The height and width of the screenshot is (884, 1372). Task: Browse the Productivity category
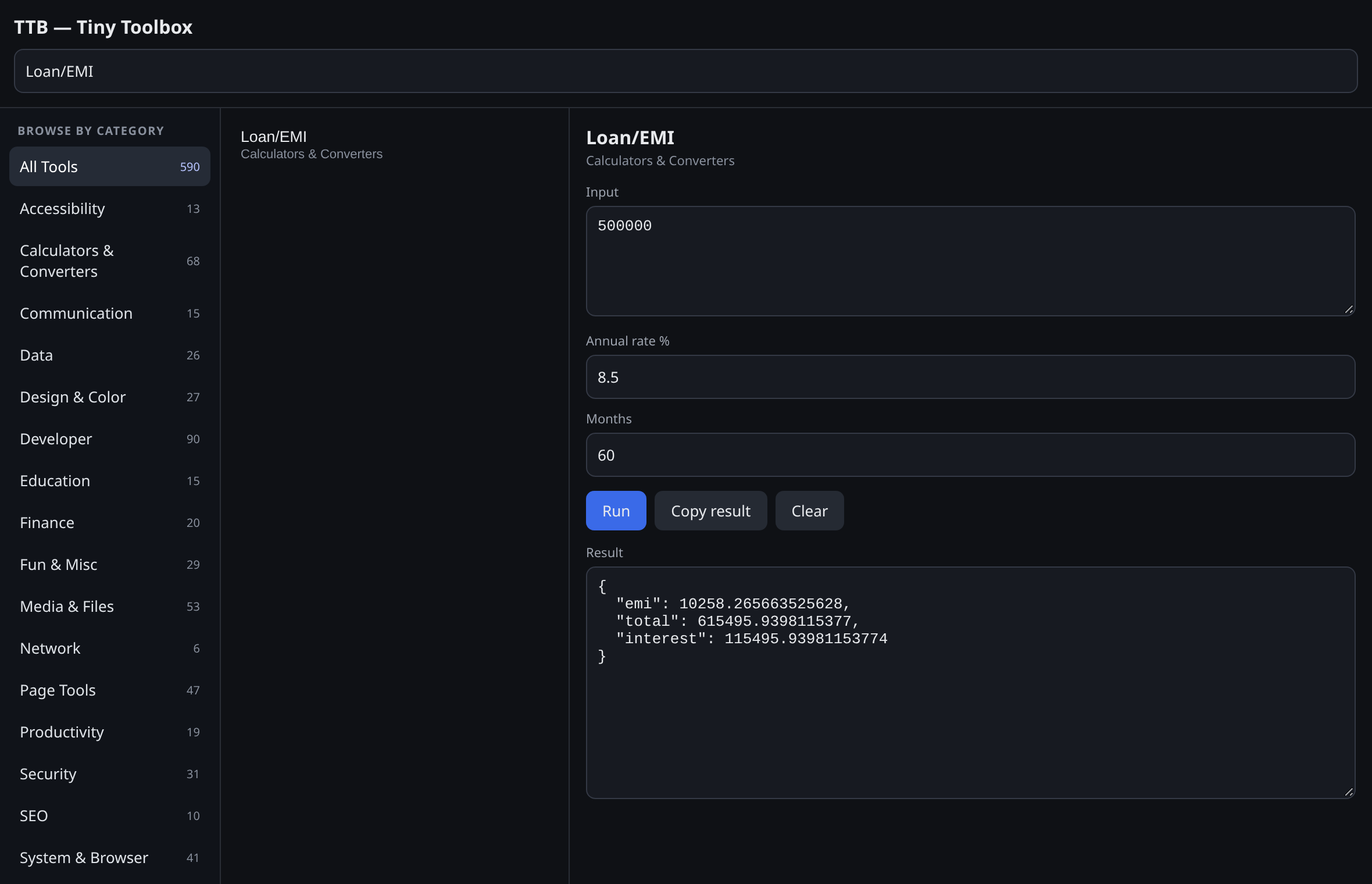coord(110,732)
